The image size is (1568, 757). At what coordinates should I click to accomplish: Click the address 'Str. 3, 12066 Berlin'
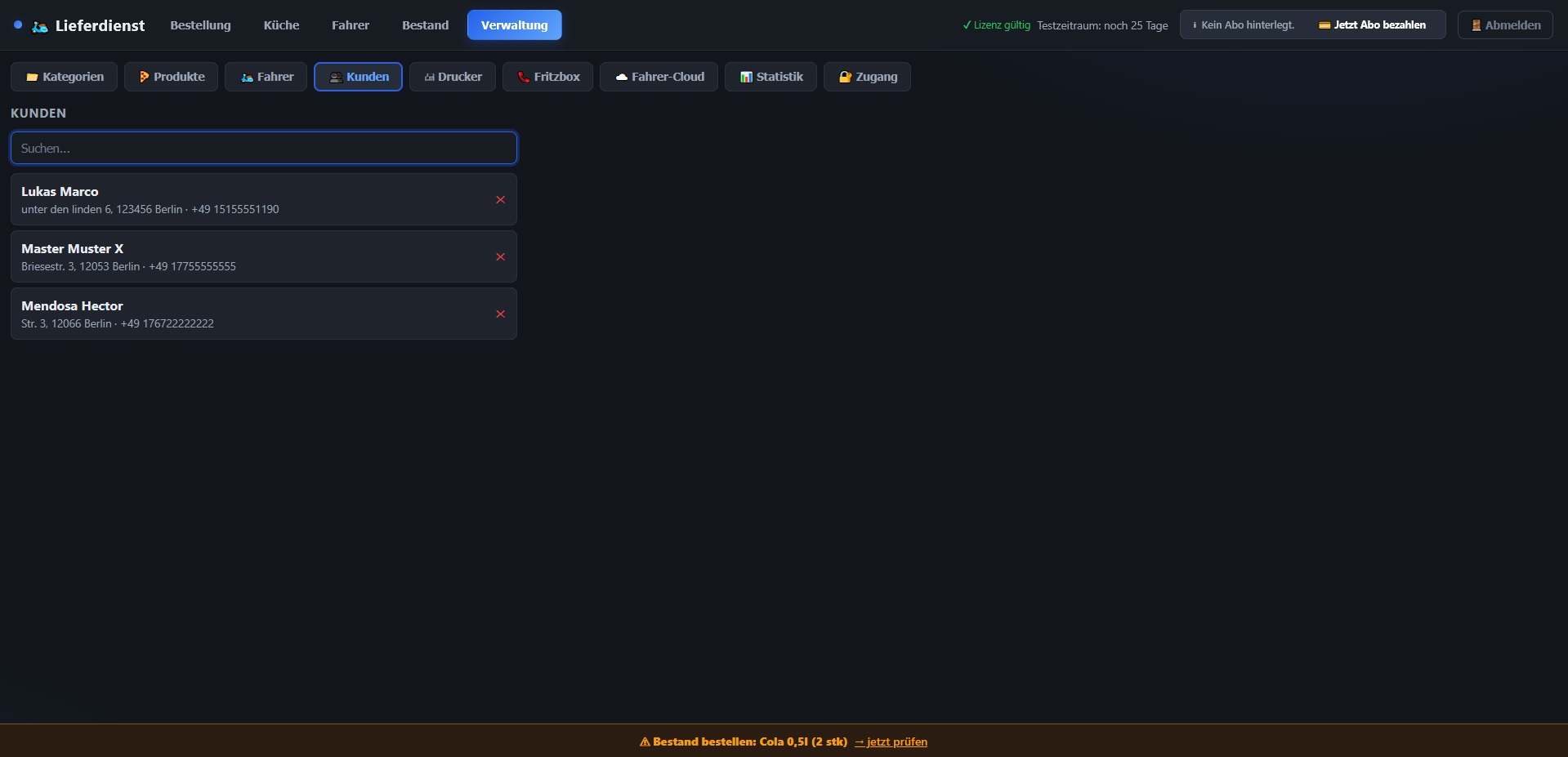click(x=66, y=324)
